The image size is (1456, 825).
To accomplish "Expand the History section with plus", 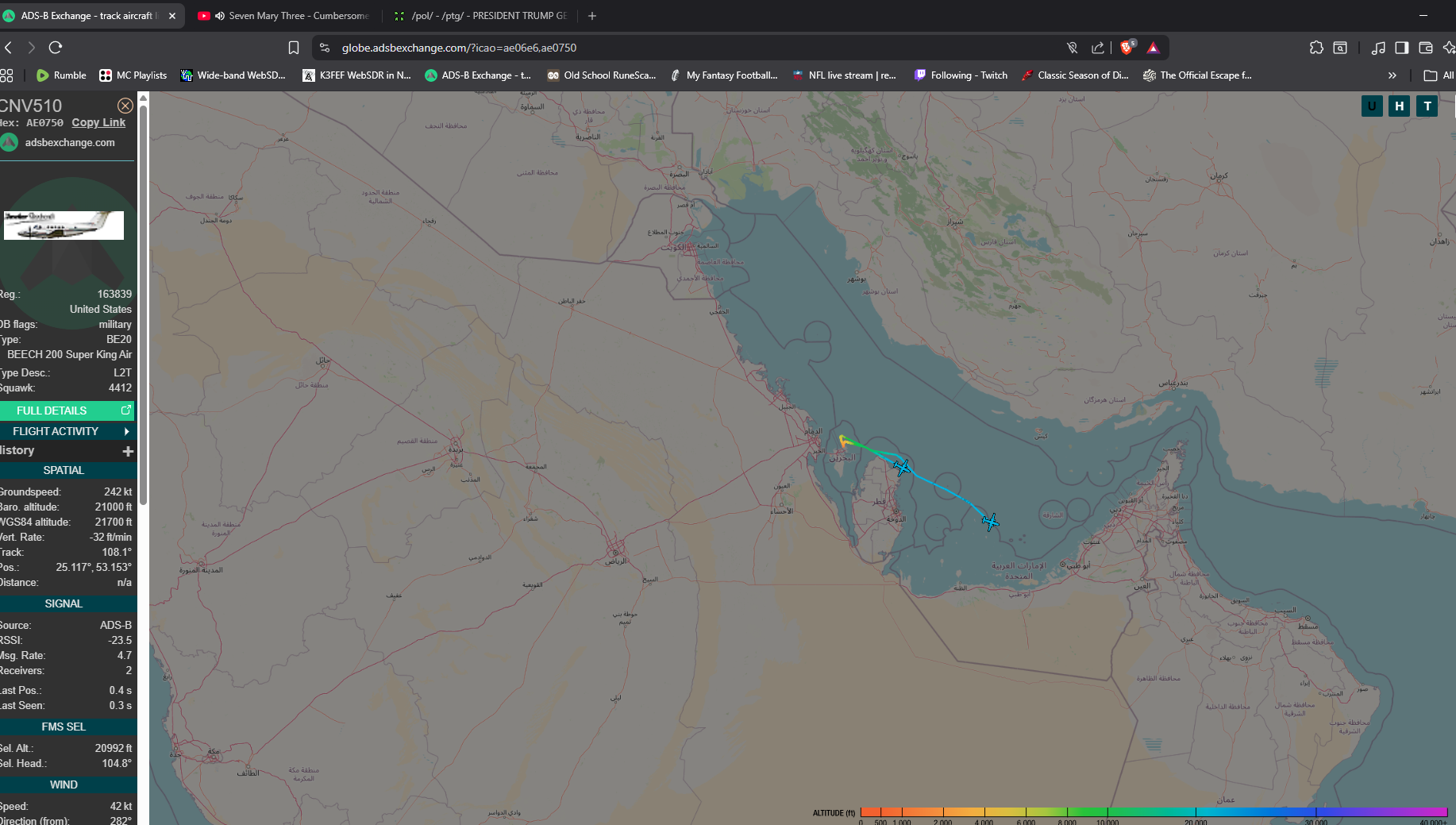I will 128,451.
